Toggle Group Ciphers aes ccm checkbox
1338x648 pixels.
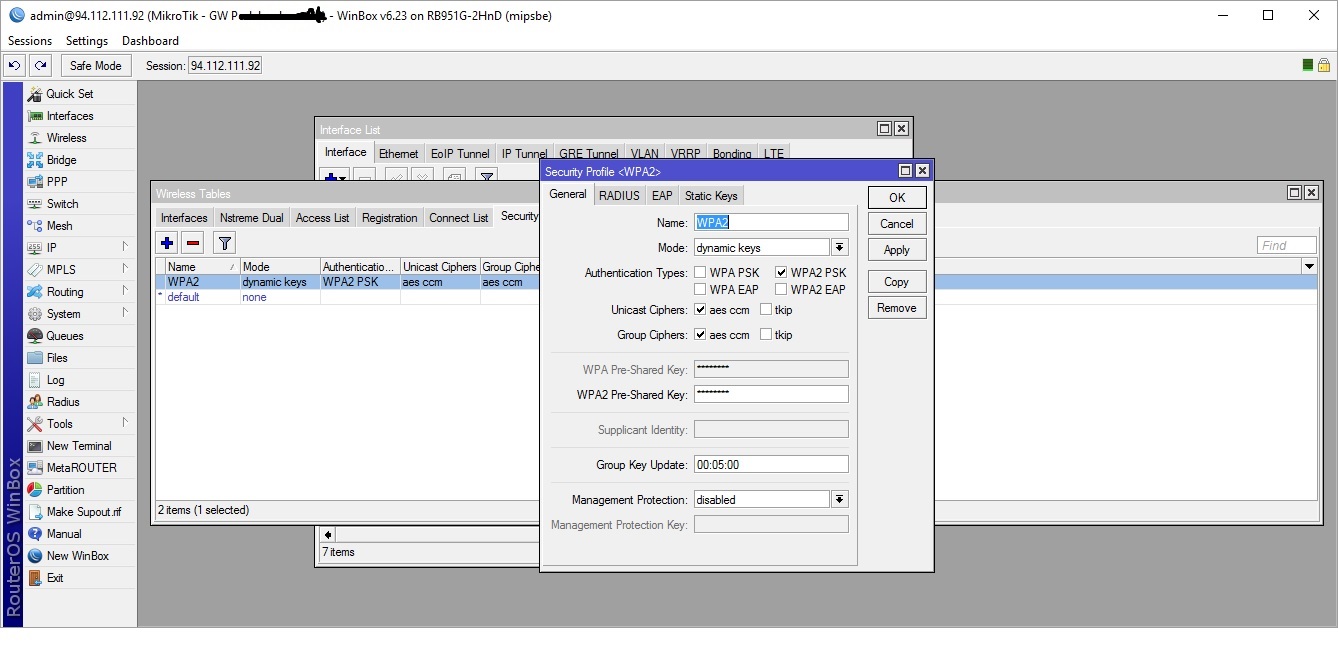point(700,335)
